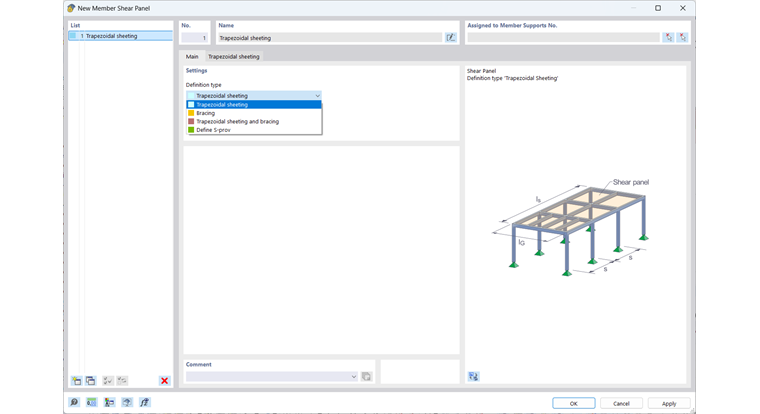Image resolution: width=760 pixels, height=414 pixels.
Task: Click the OK button
Action: click(x=573, y=403)
